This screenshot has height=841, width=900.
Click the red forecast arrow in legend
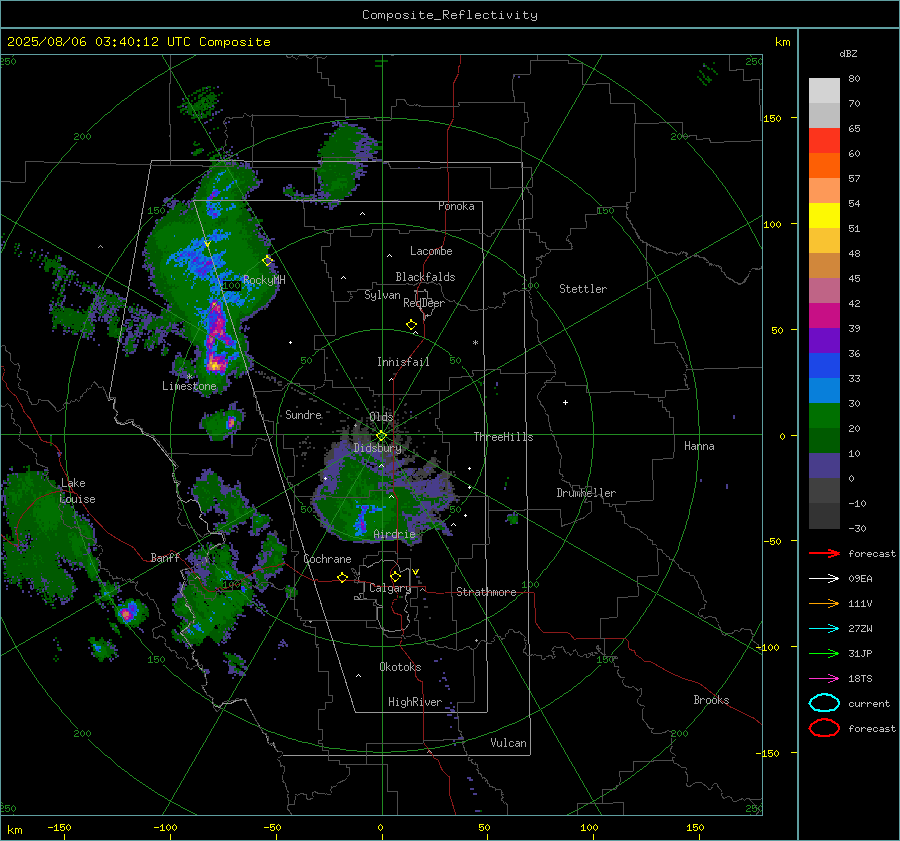tap(824, 553)
